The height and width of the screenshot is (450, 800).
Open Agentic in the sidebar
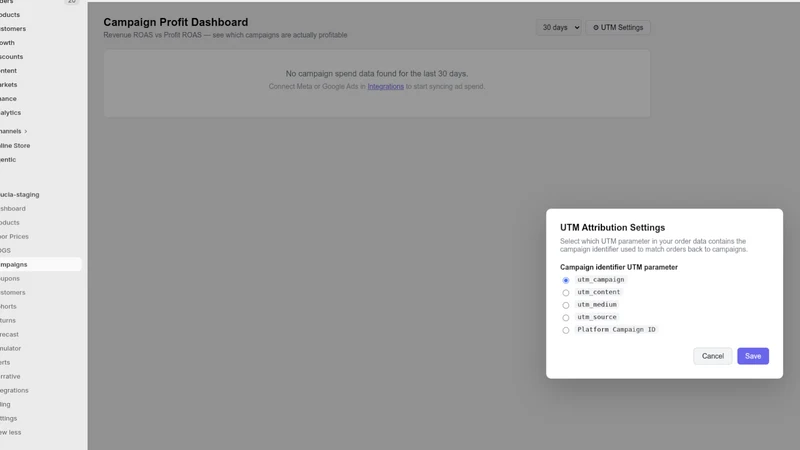[x=8, y=160]
